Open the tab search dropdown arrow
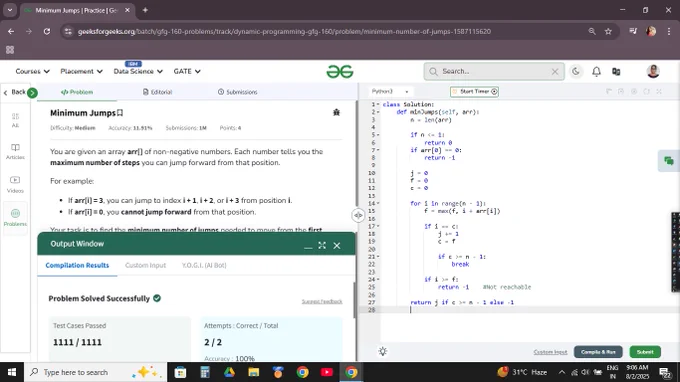Image resolution: width=680 pixels, height=382 pixels. (x=10, y=10)
